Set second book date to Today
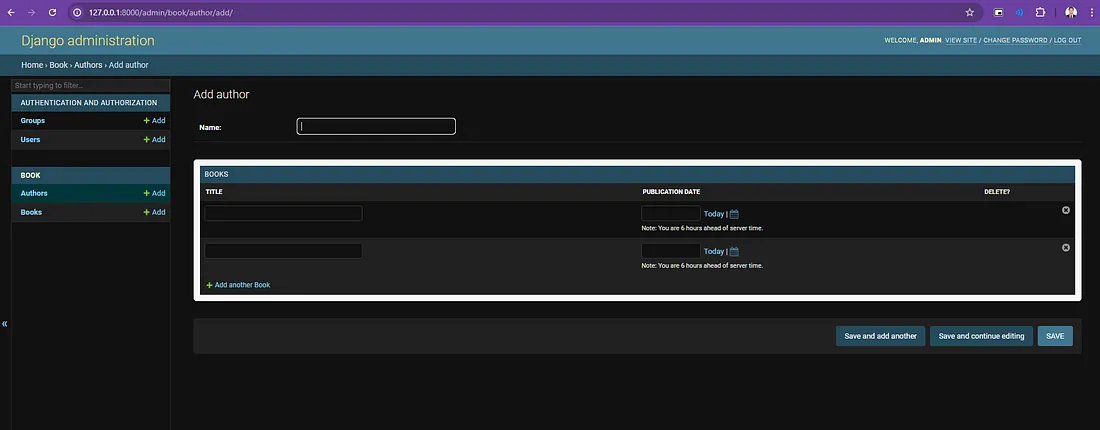Screen dimensions: 1100x430 coord(713,251)
